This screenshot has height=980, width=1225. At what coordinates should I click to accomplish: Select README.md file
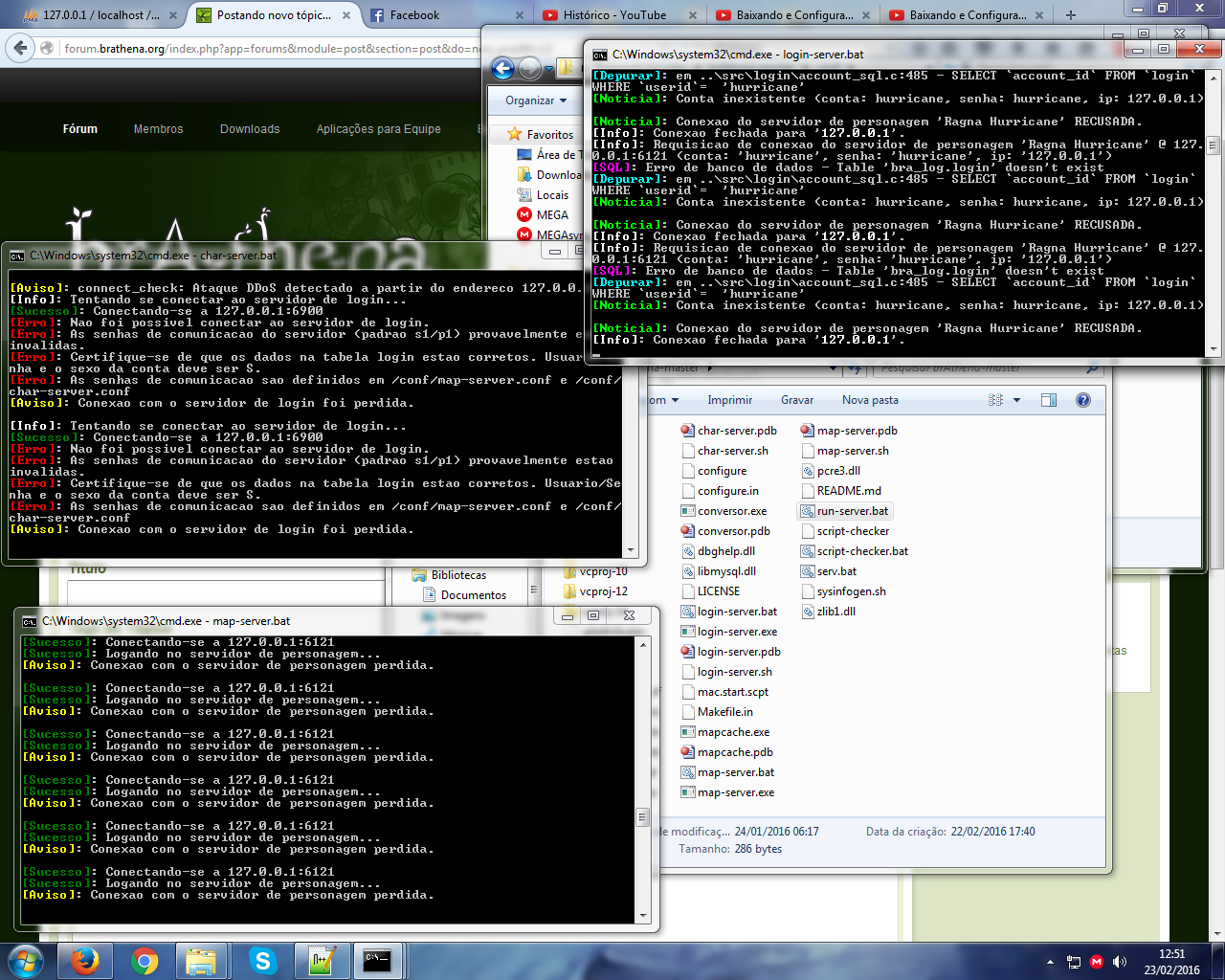pos(841,491)
